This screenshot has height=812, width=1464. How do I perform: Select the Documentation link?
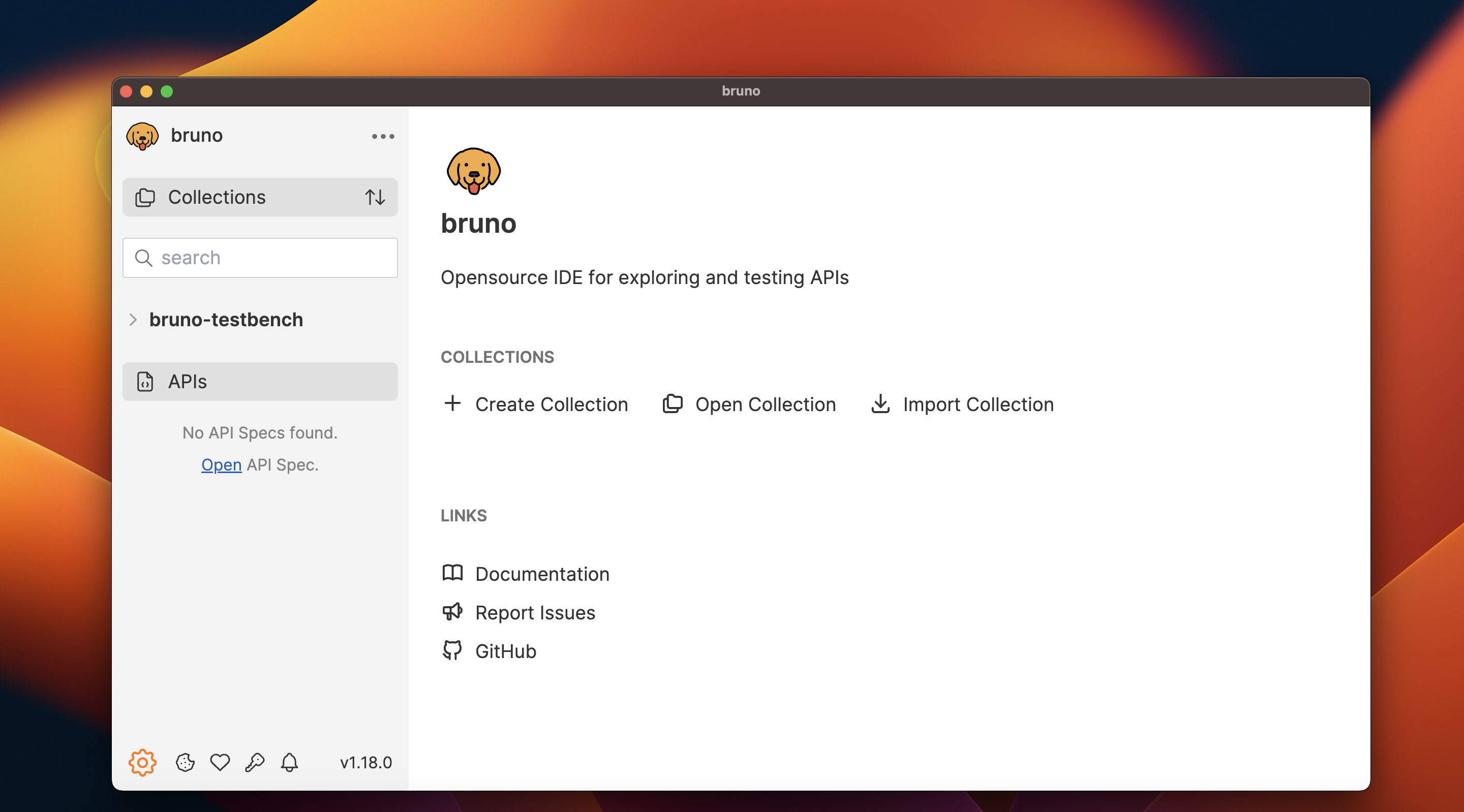coord(542,573)
